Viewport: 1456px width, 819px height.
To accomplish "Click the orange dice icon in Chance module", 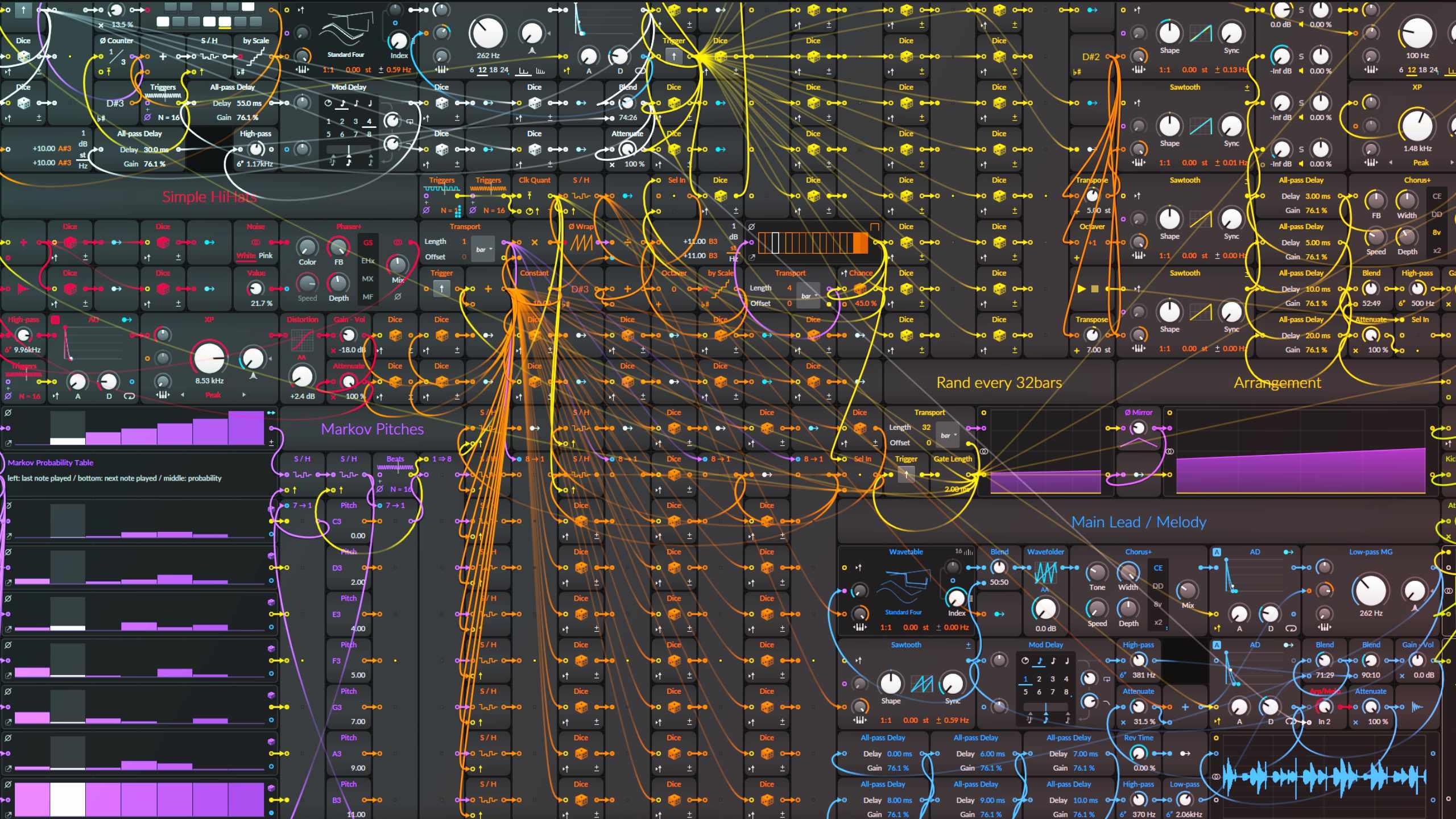I will pos(860,289).
